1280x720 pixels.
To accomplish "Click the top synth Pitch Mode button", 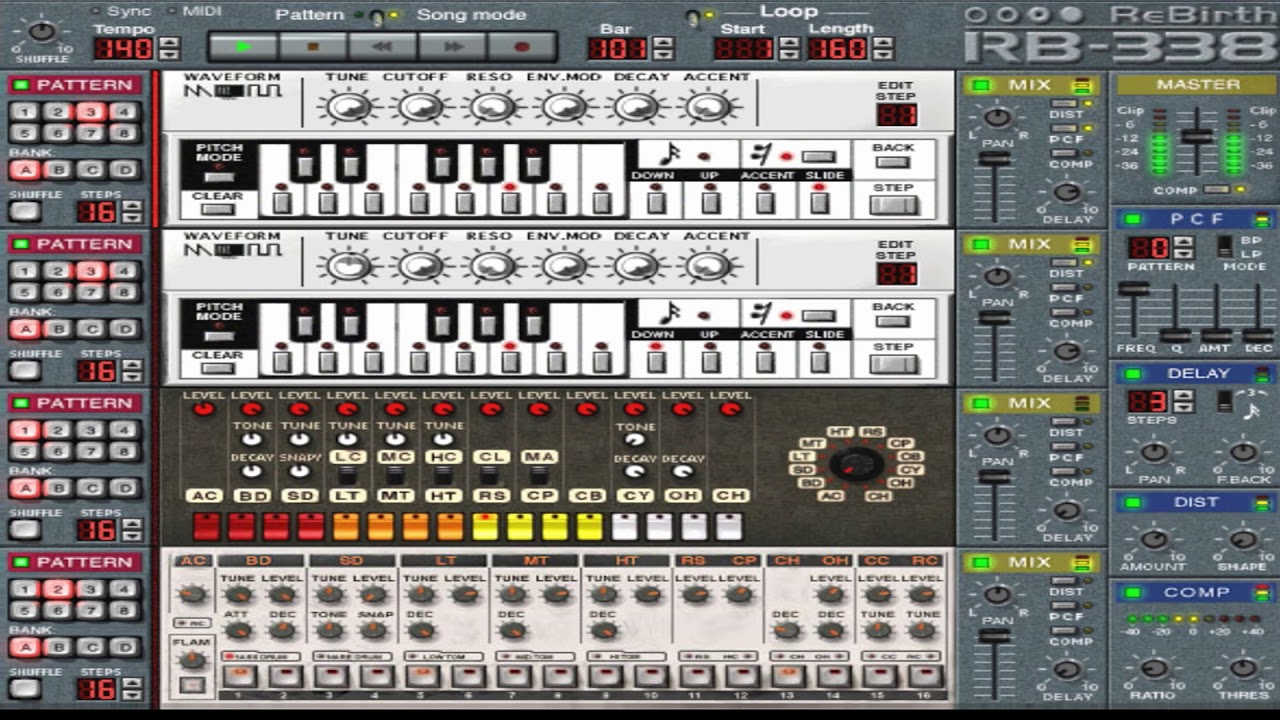I will pyautogui.click(x=218, y=176).
